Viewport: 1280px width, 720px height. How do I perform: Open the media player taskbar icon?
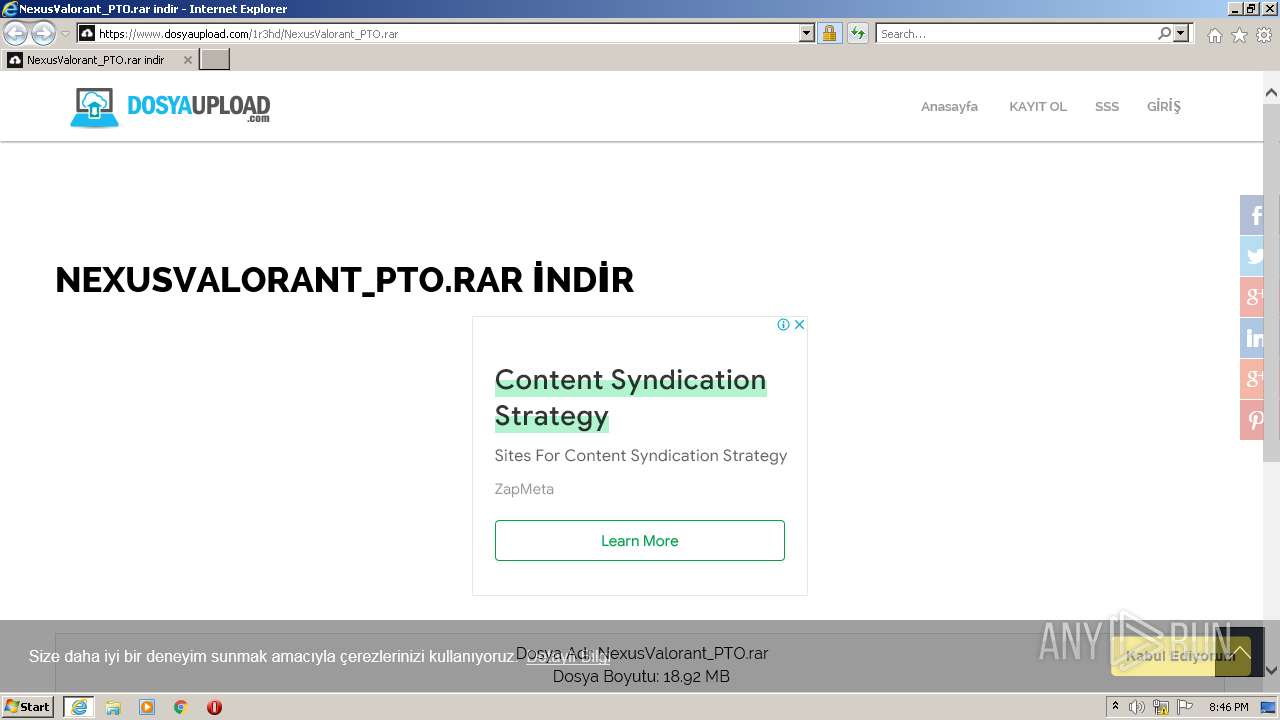[147, 707]
